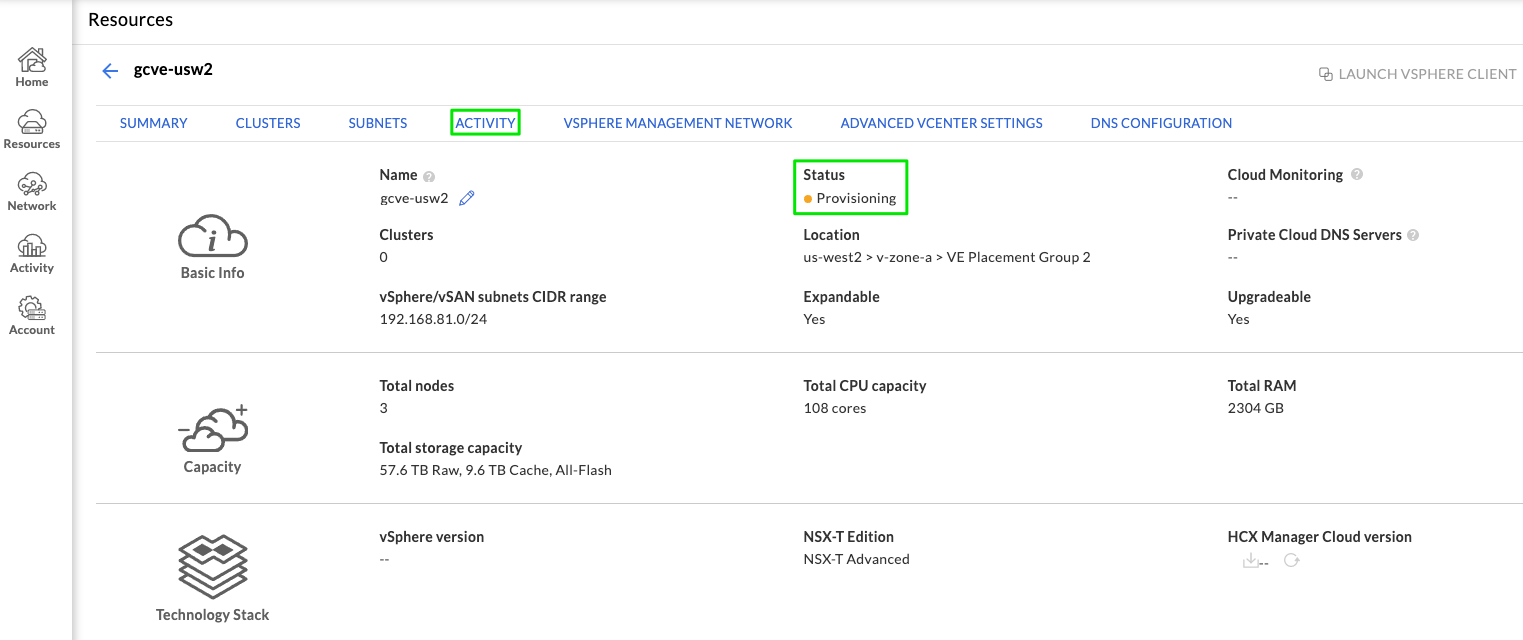Switch to the Clusters tab

coord(268,123)
